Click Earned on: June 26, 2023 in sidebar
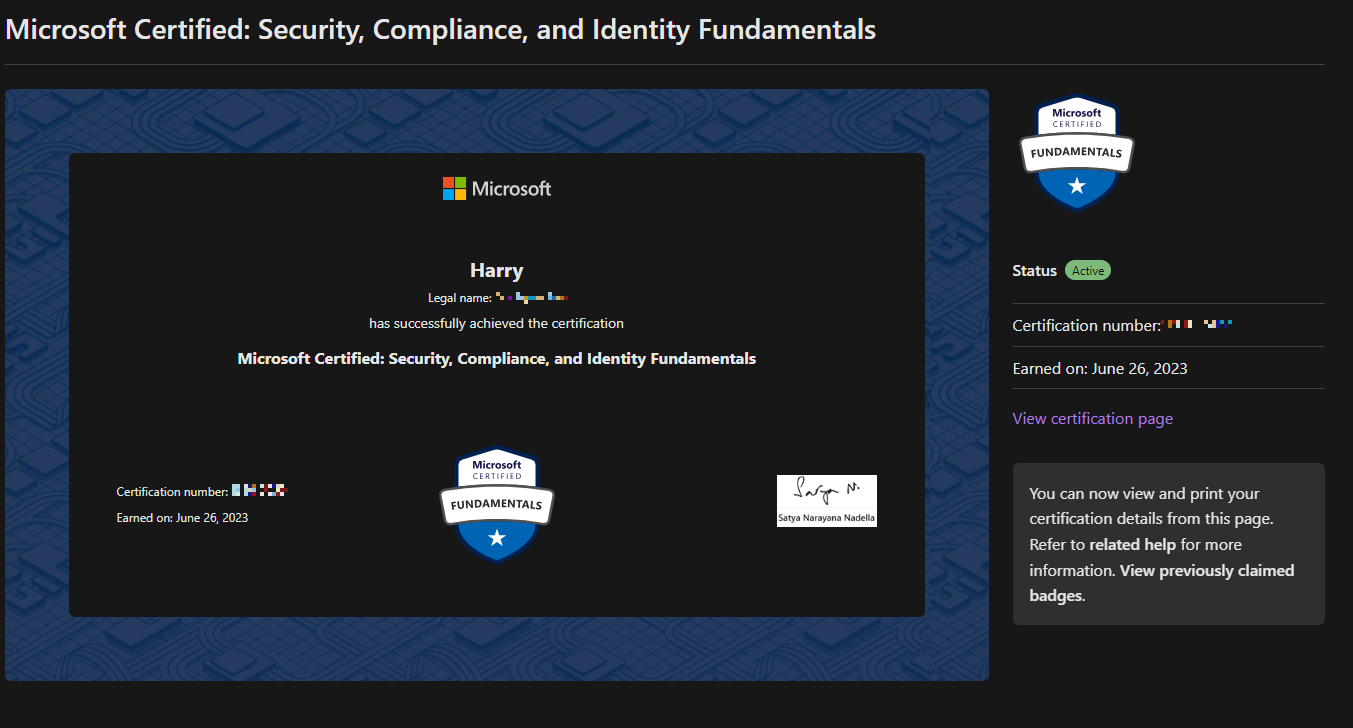1353x728 pixels. click(1100, 368)
